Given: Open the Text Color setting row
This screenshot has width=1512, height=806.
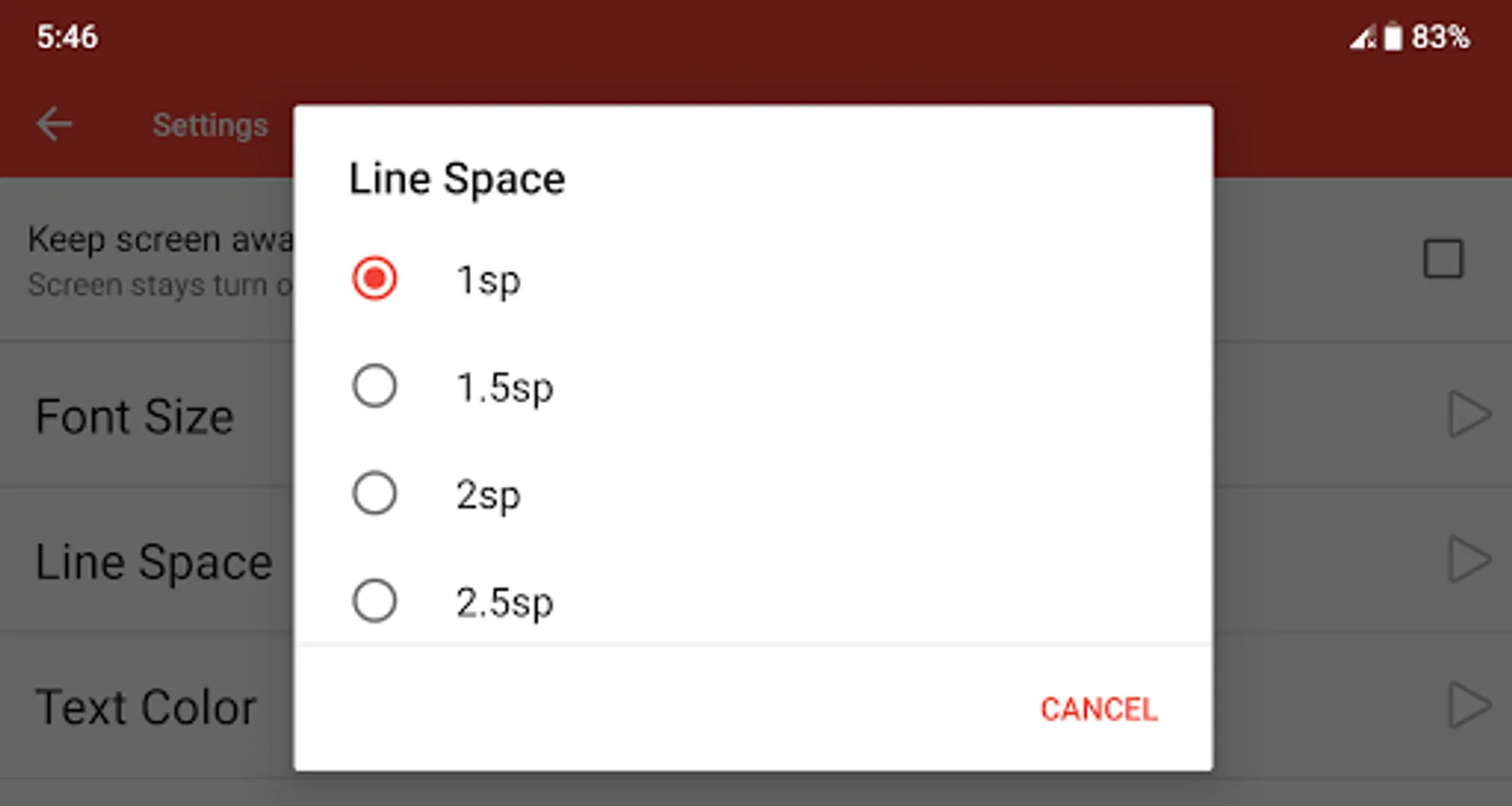Looking at the screenshot, I should click(x=146, y=707).
